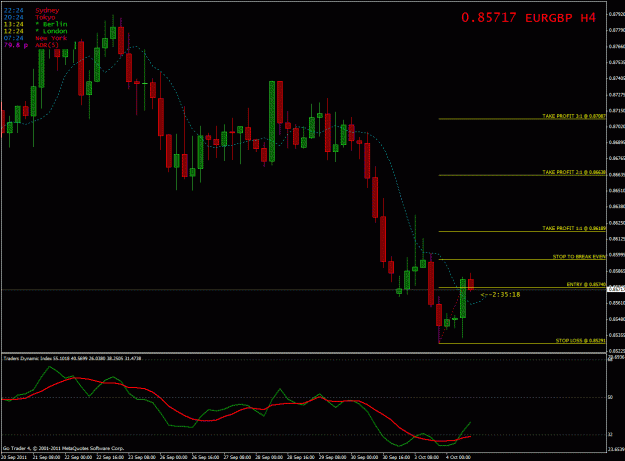The height and width of the screenshot is (461, 625).
Task: Select the London session clock row
Action: (35, 31)
